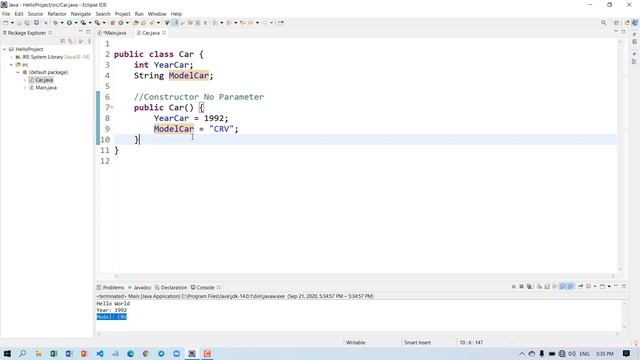Click the New Java Class green icon
This screenshot has height=360, width=640.
click(x=121, y=23)
